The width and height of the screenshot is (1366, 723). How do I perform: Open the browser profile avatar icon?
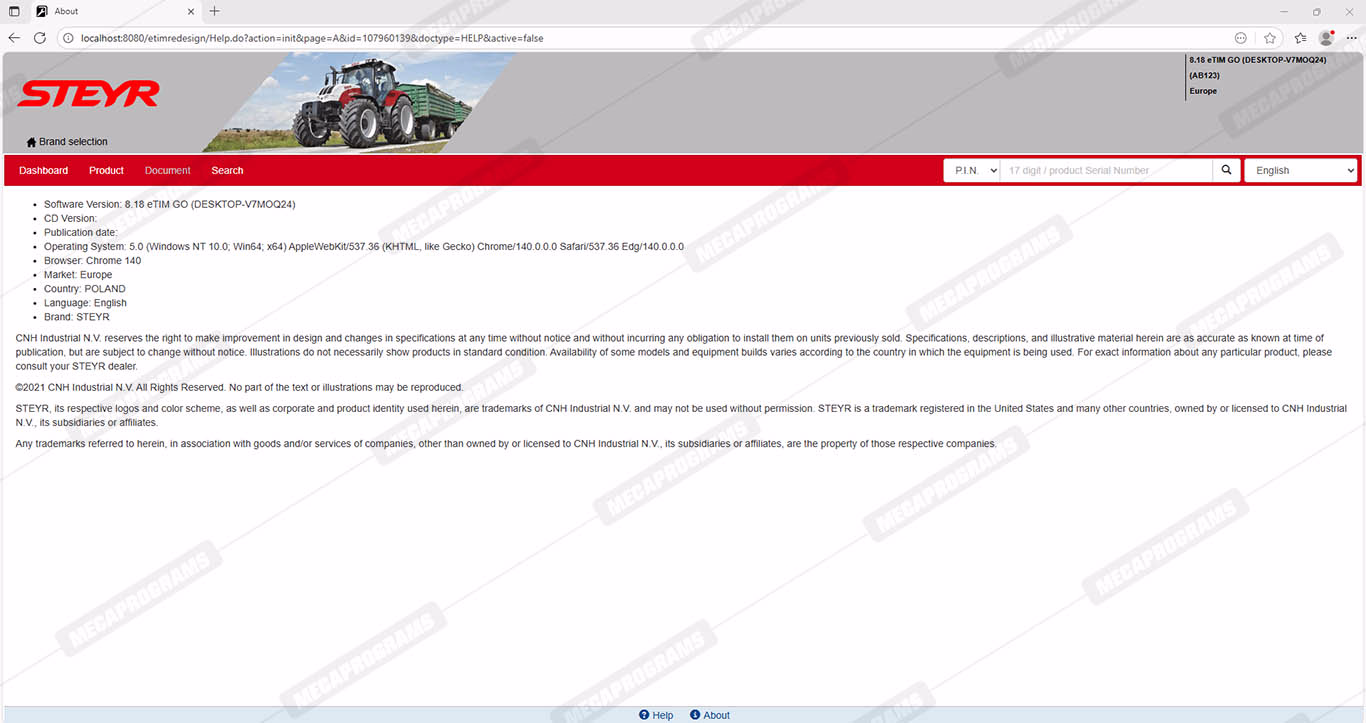tap(1326, 38)
